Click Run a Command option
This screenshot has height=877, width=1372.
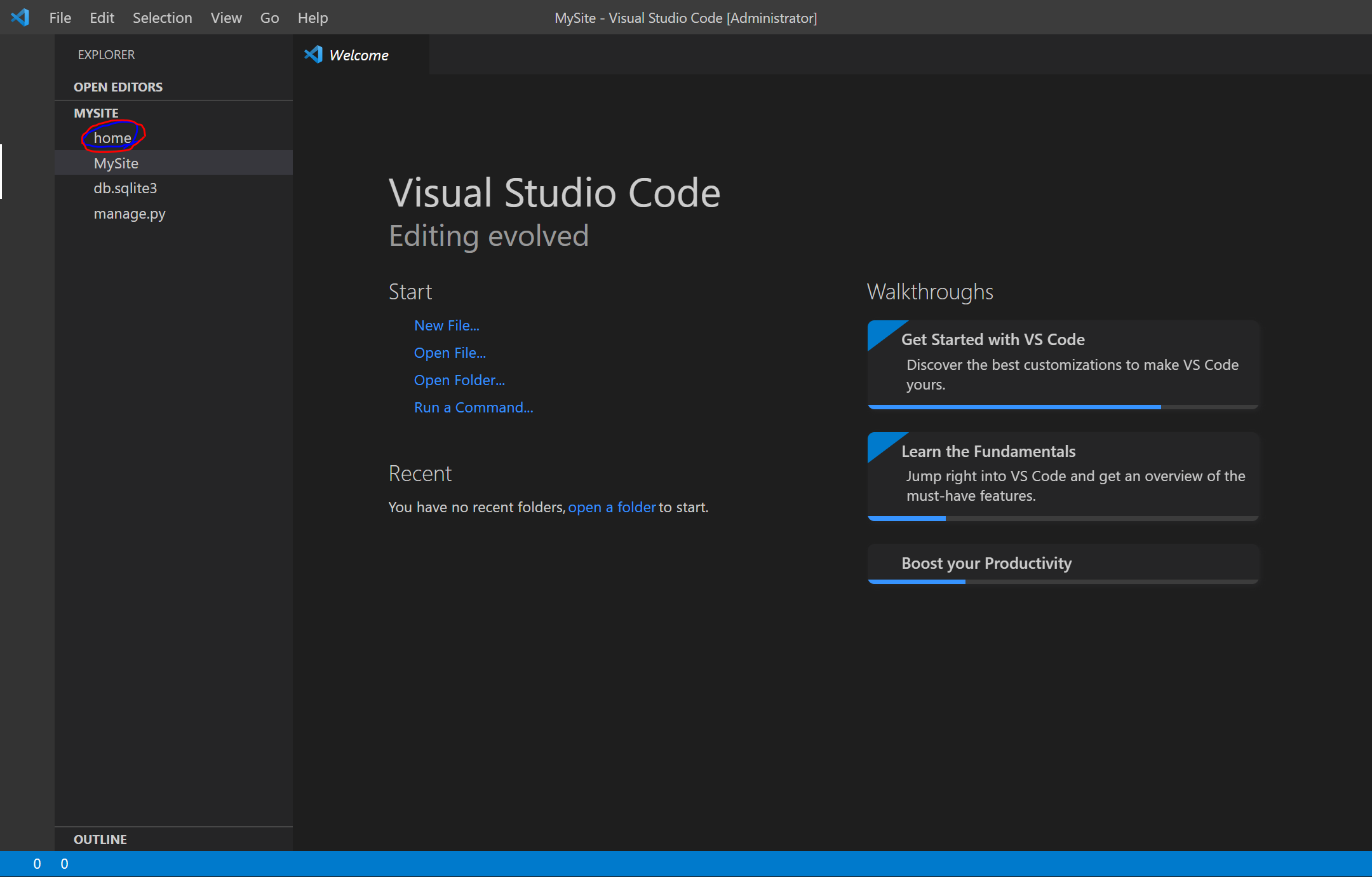[473, 407]
